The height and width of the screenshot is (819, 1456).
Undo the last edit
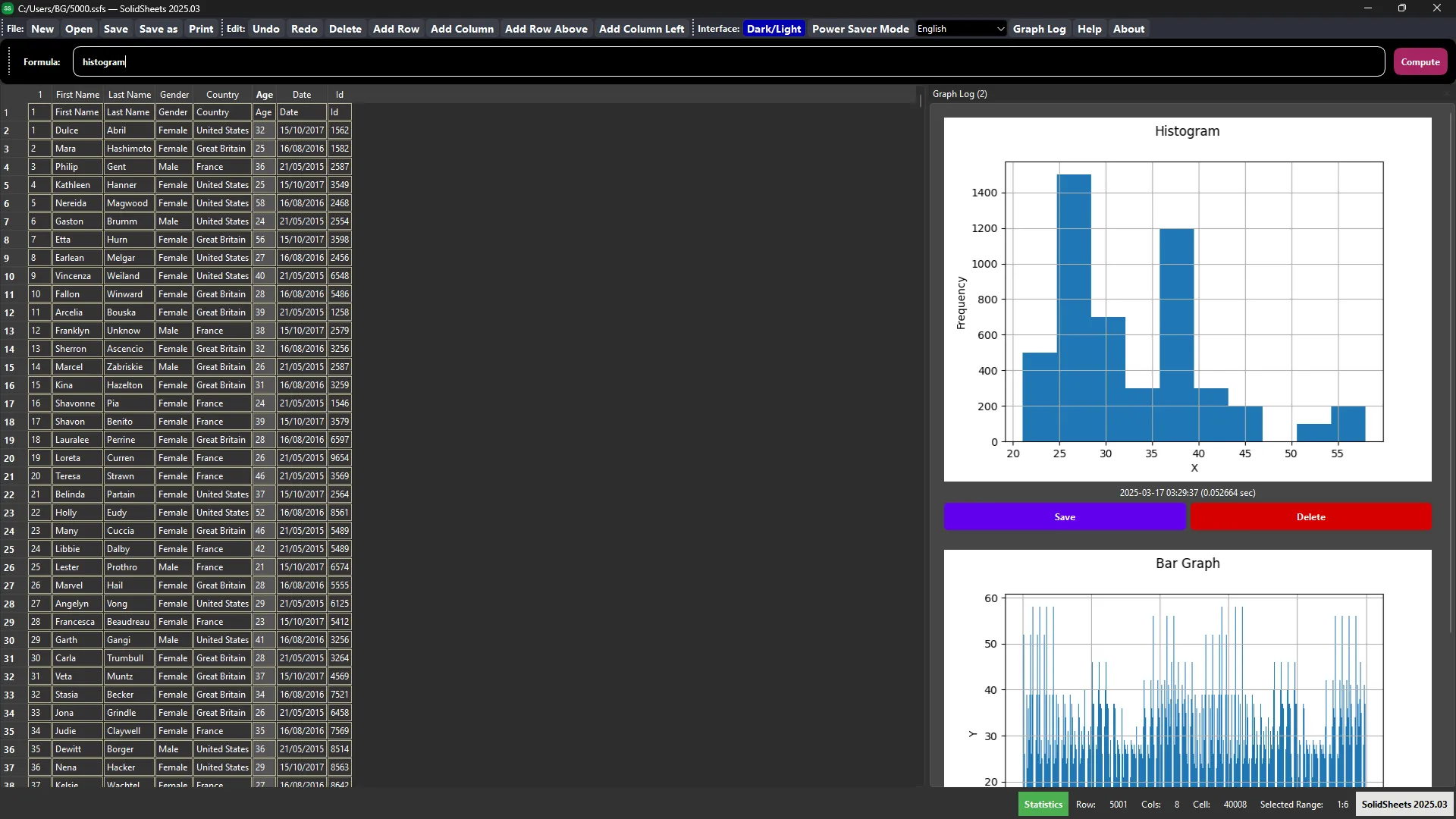[x=266, y=29]
